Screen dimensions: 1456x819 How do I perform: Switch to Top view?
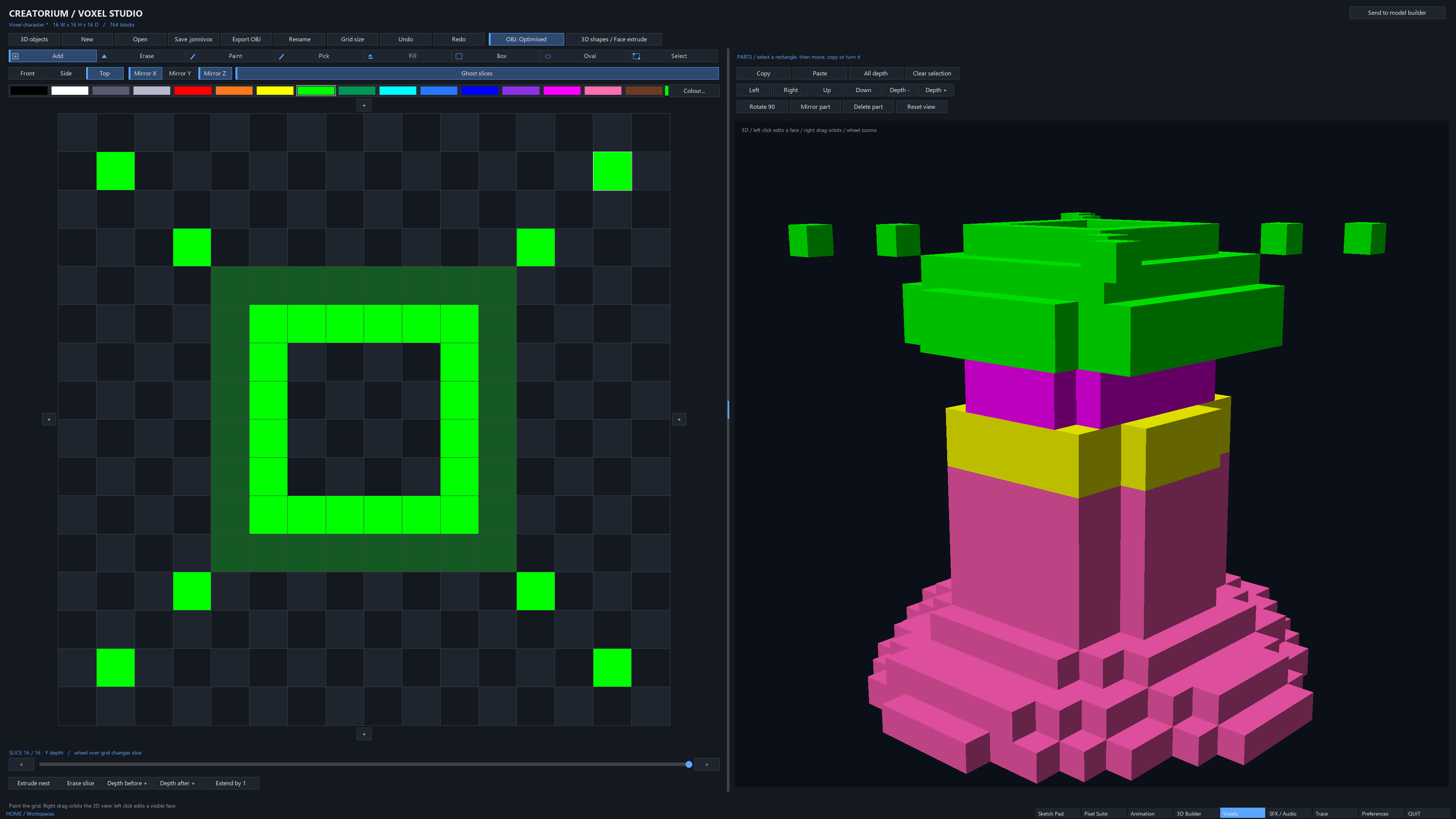(105, 74)
